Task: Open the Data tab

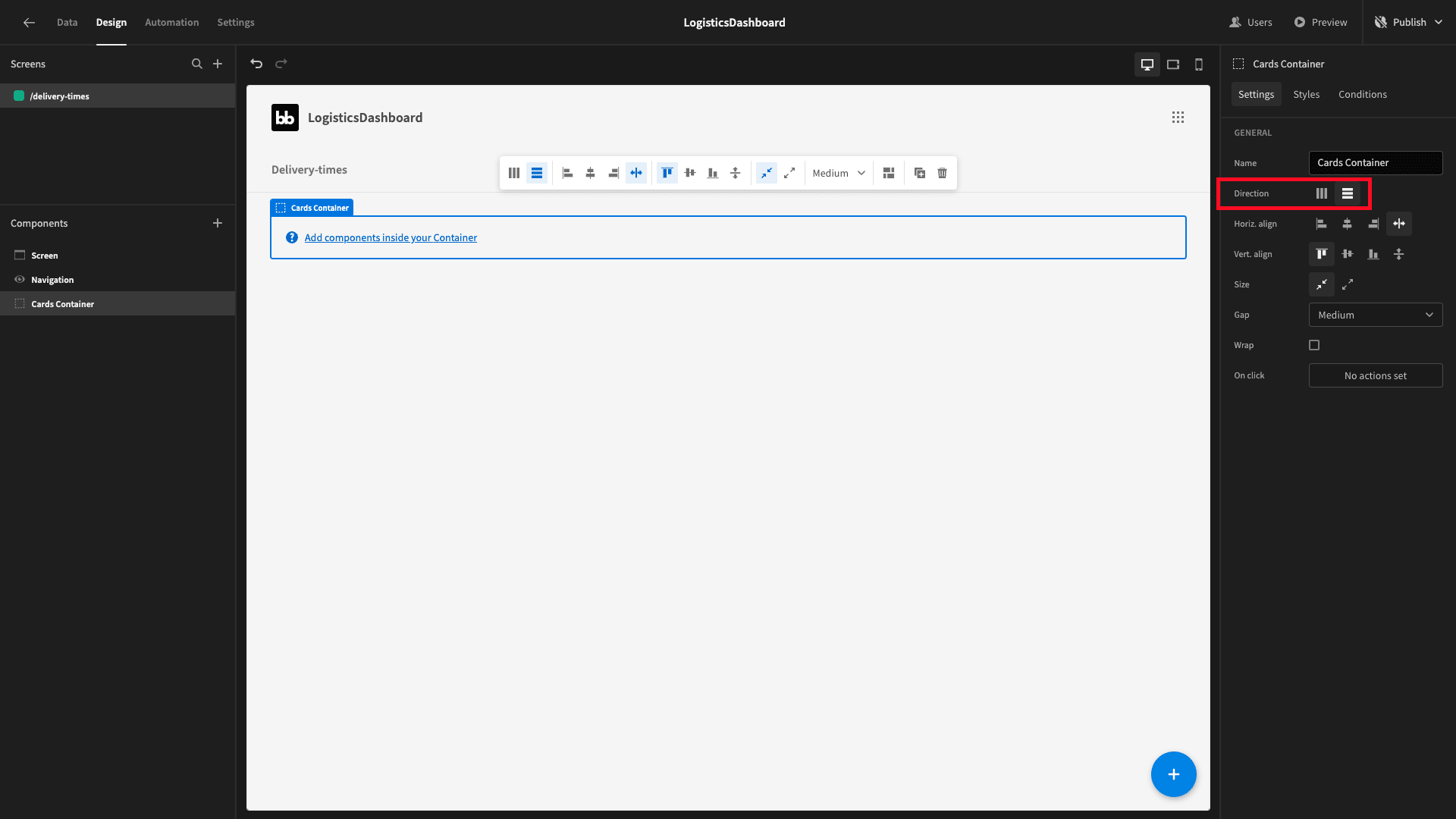Action: (67, 23)
